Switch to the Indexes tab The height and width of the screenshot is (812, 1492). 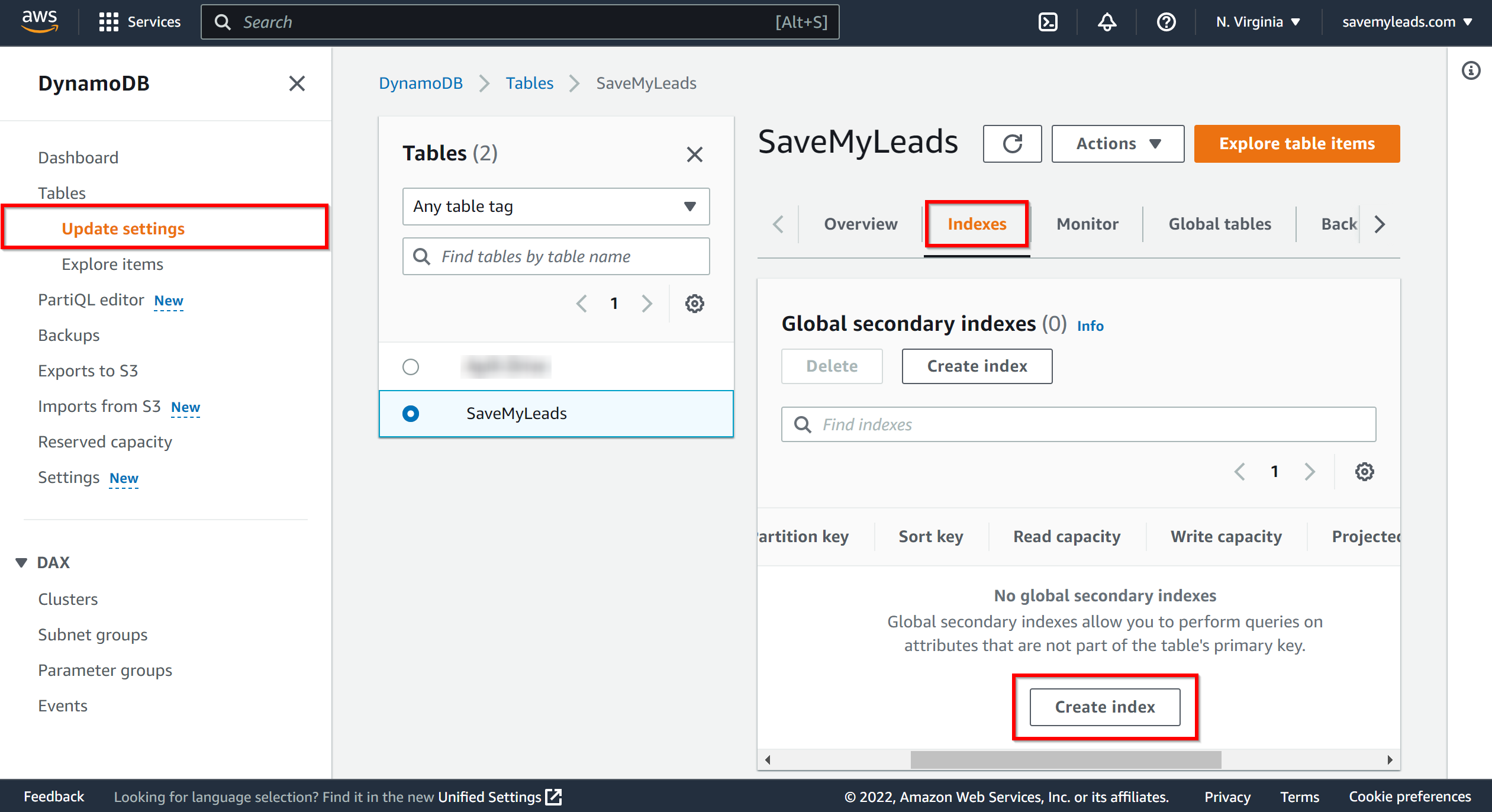point(977,224)
